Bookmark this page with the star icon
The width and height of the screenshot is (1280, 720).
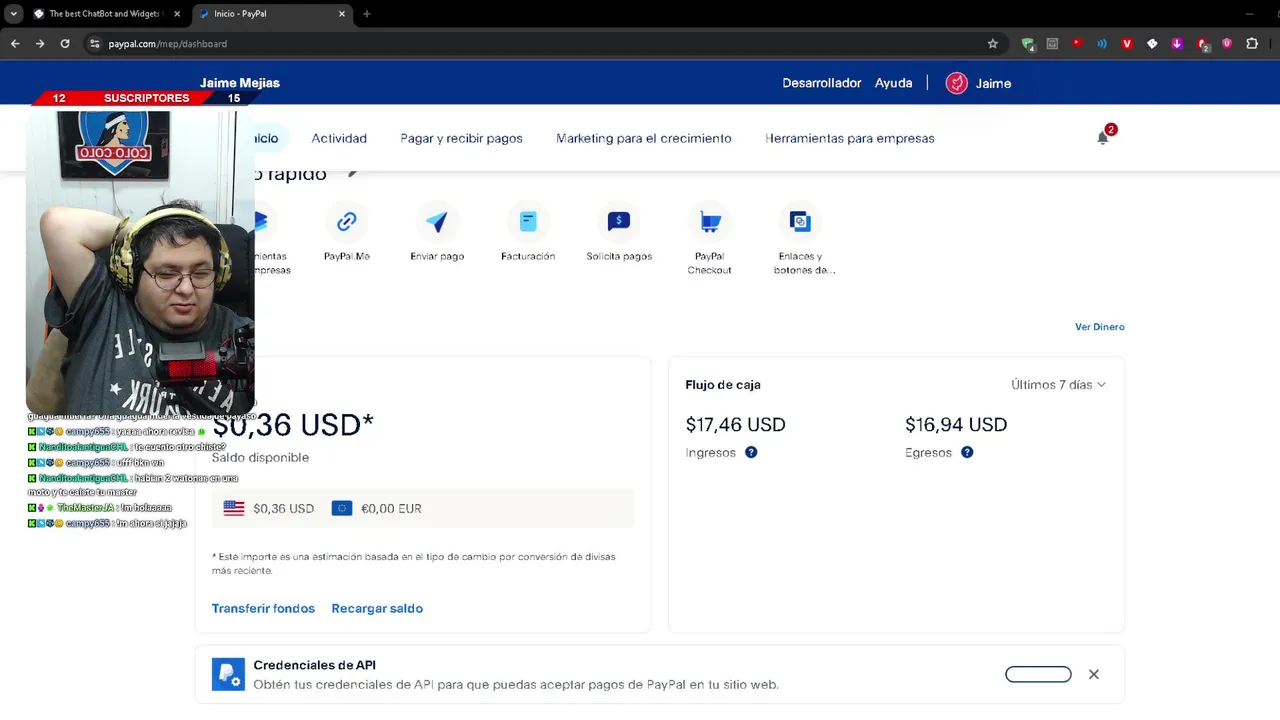click(x=993, y=44)
